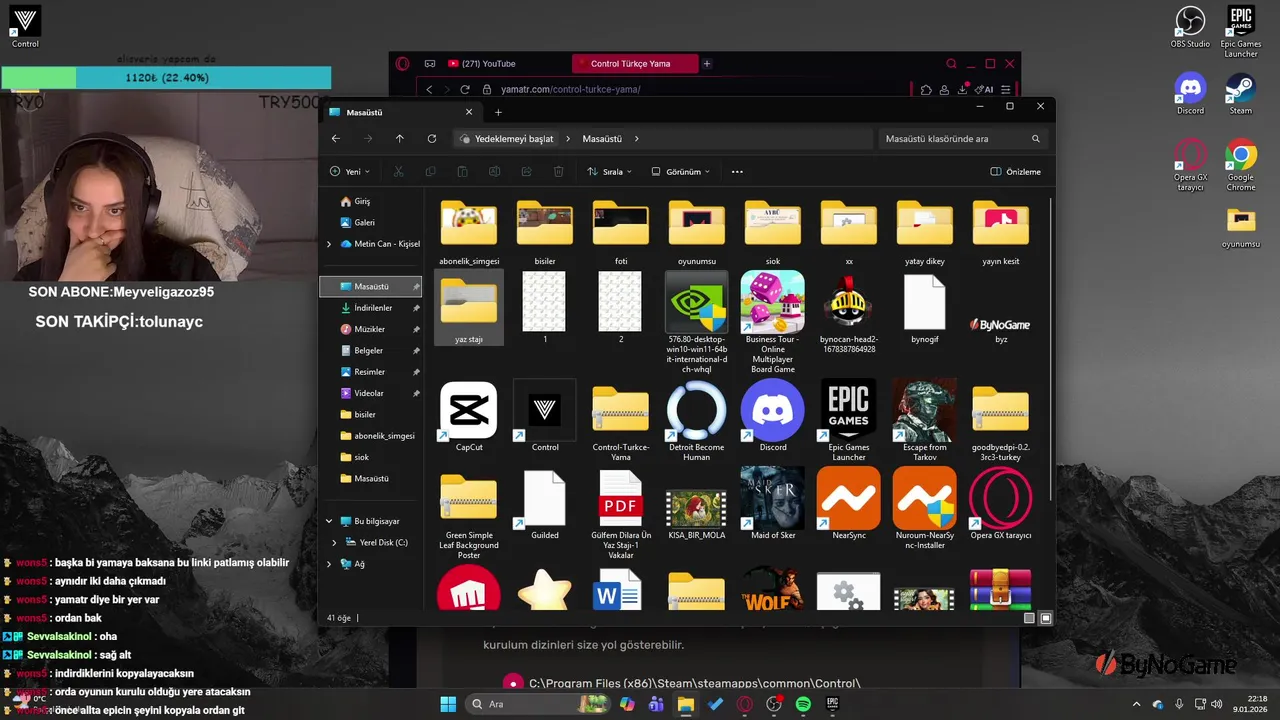Open the Görünüm view dropdown
The image size is (1280, 720).
point(680,172)
